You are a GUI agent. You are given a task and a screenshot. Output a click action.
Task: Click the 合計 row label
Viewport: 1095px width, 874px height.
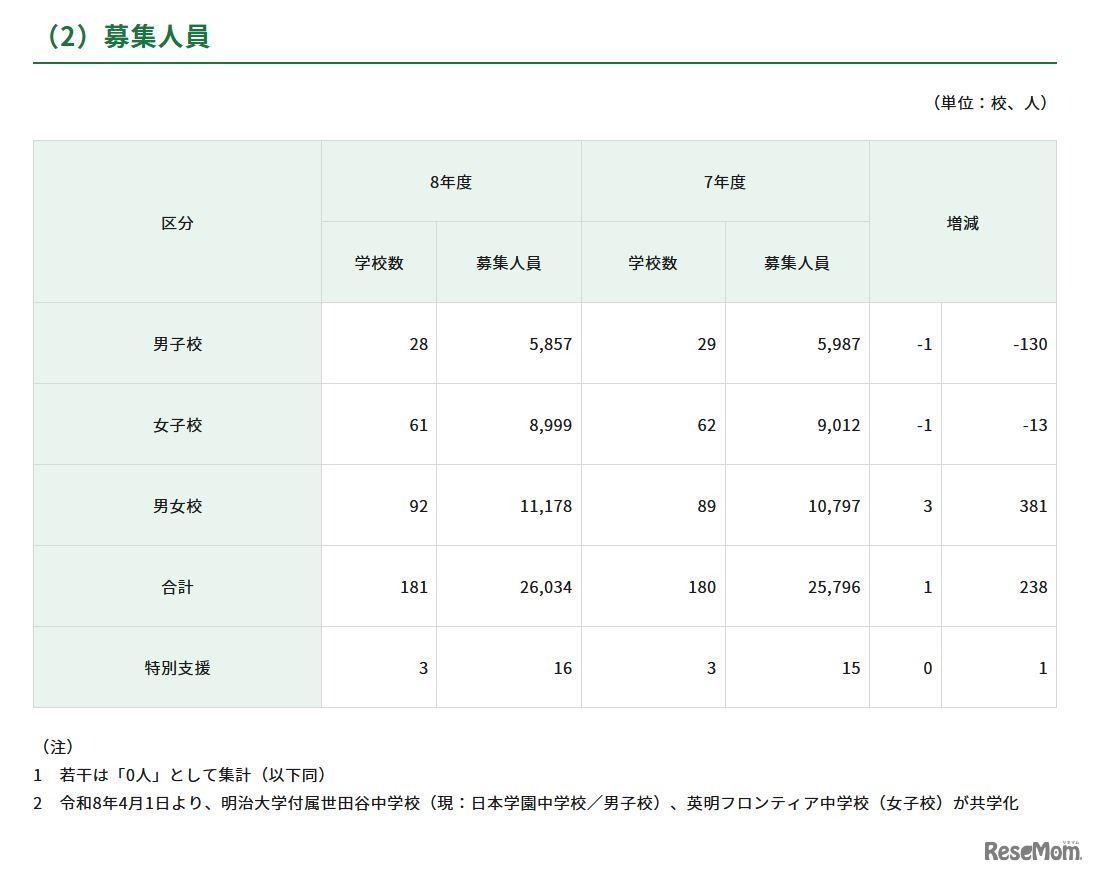coord(177,587)
